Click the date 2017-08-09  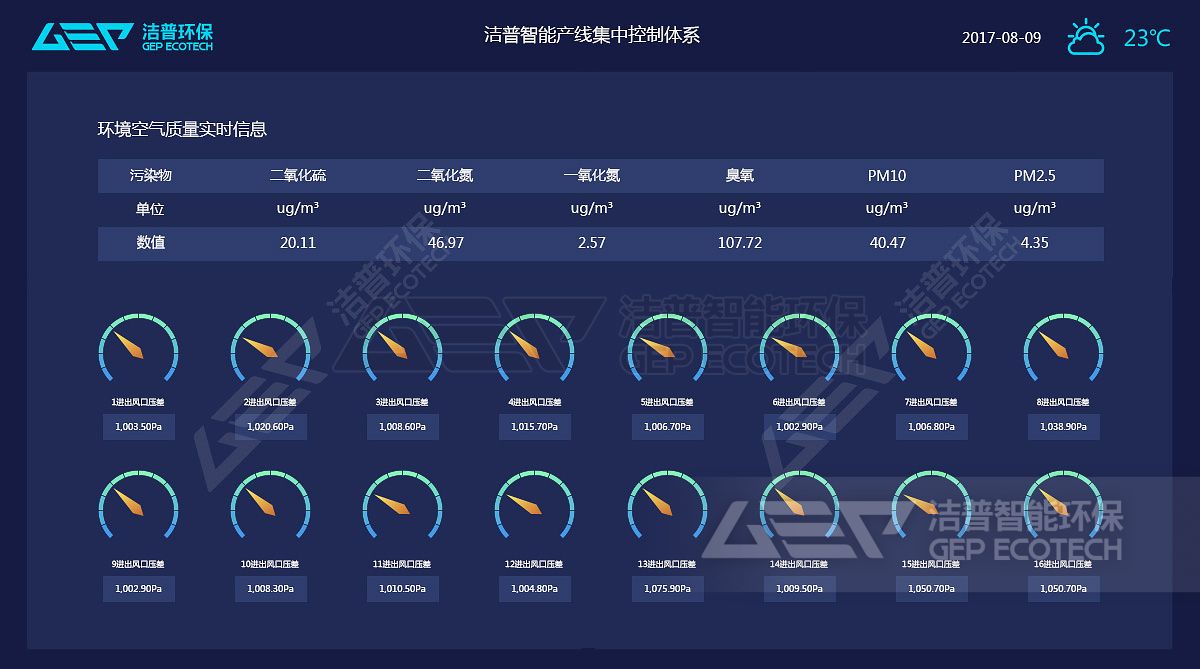click(x=1001, y=38)
